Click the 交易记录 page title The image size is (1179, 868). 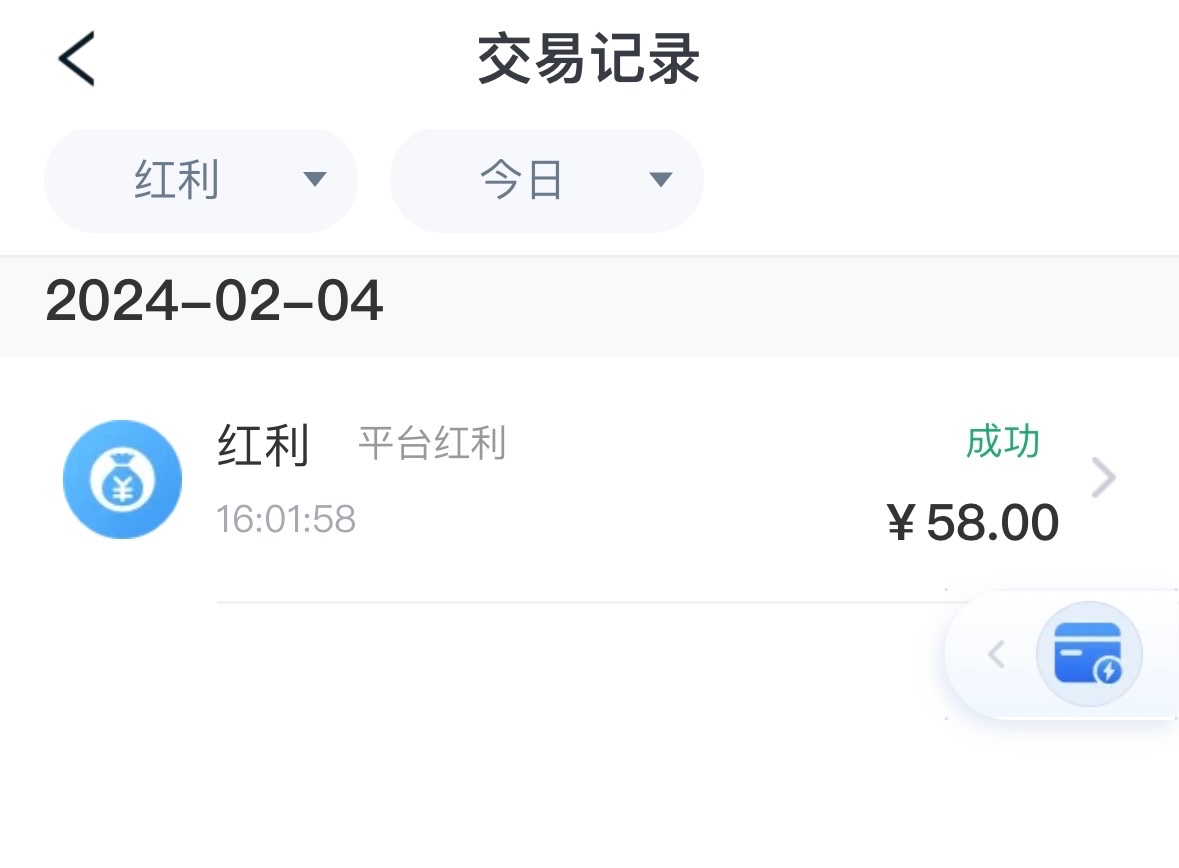pos(589,59)
